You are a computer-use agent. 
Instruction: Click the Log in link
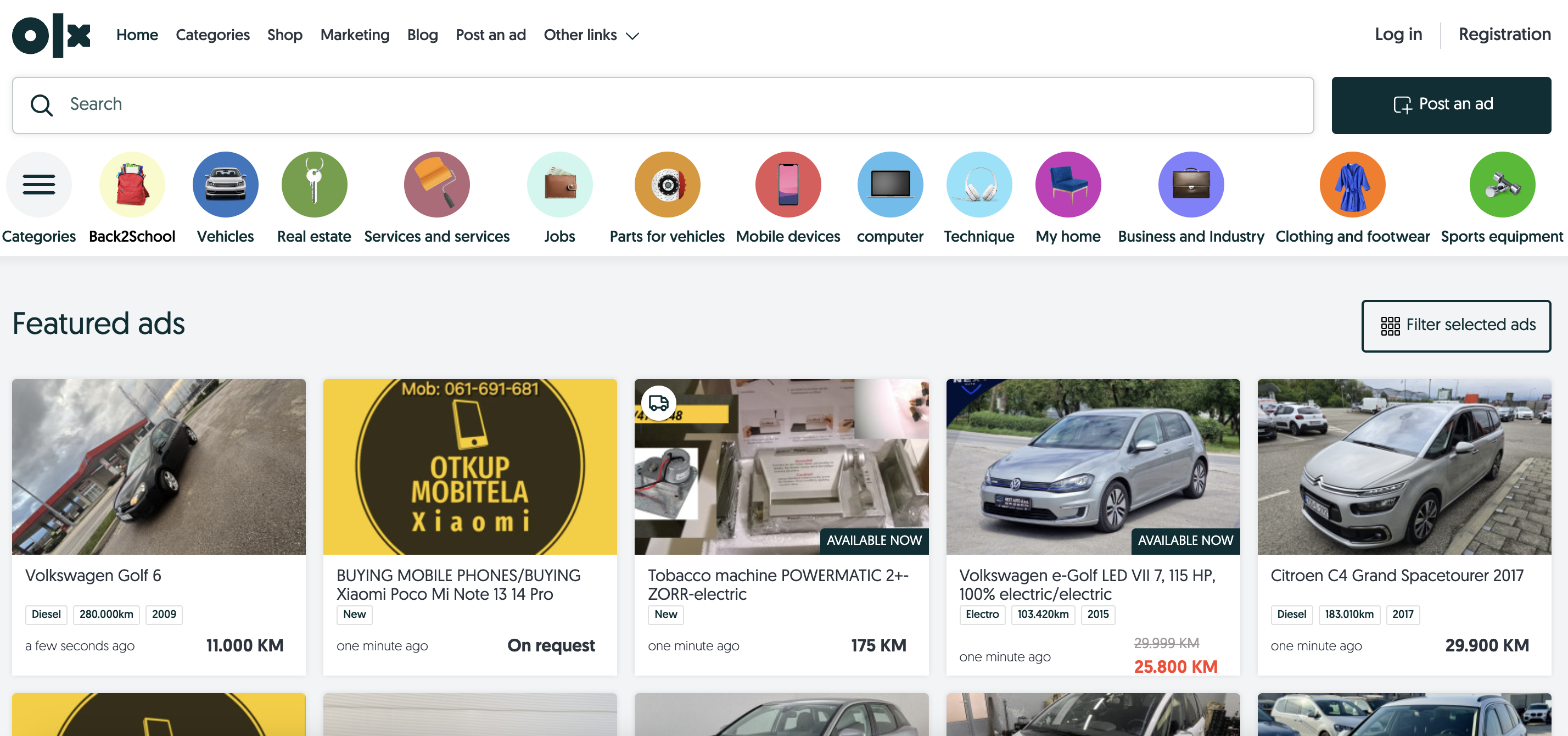coord(1398,35)
